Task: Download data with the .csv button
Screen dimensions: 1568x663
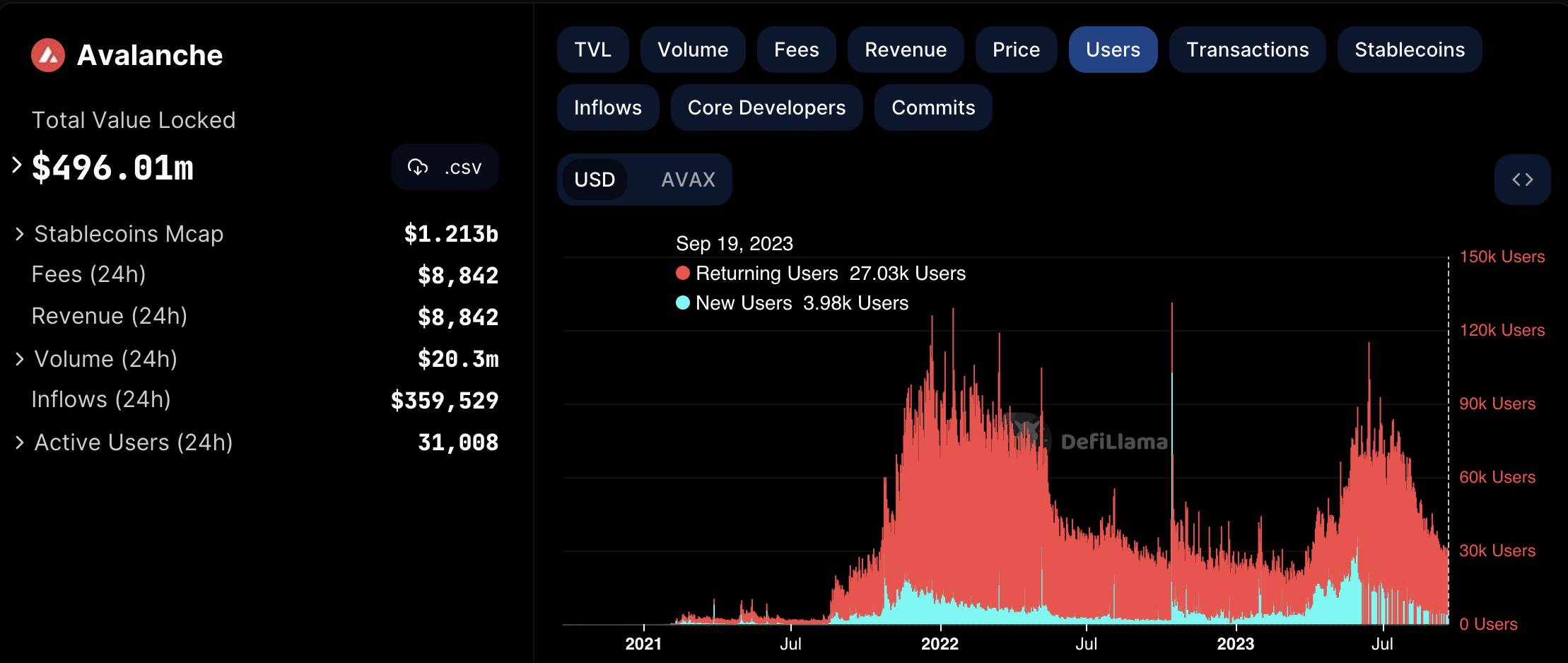Action: click(x=445, y=168)
